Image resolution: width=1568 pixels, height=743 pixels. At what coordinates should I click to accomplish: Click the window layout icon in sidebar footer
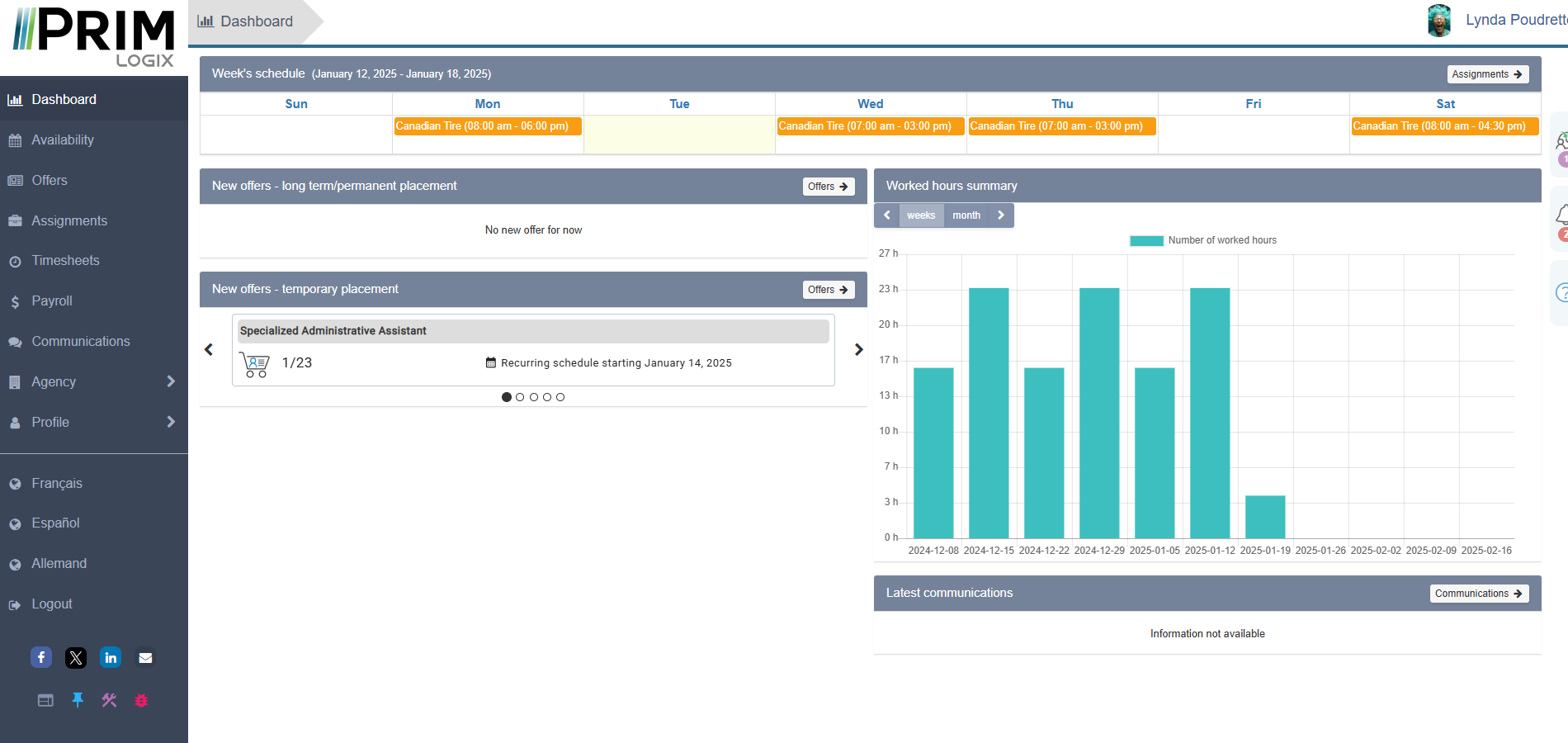pyautogui.click(x=45, y=700)
